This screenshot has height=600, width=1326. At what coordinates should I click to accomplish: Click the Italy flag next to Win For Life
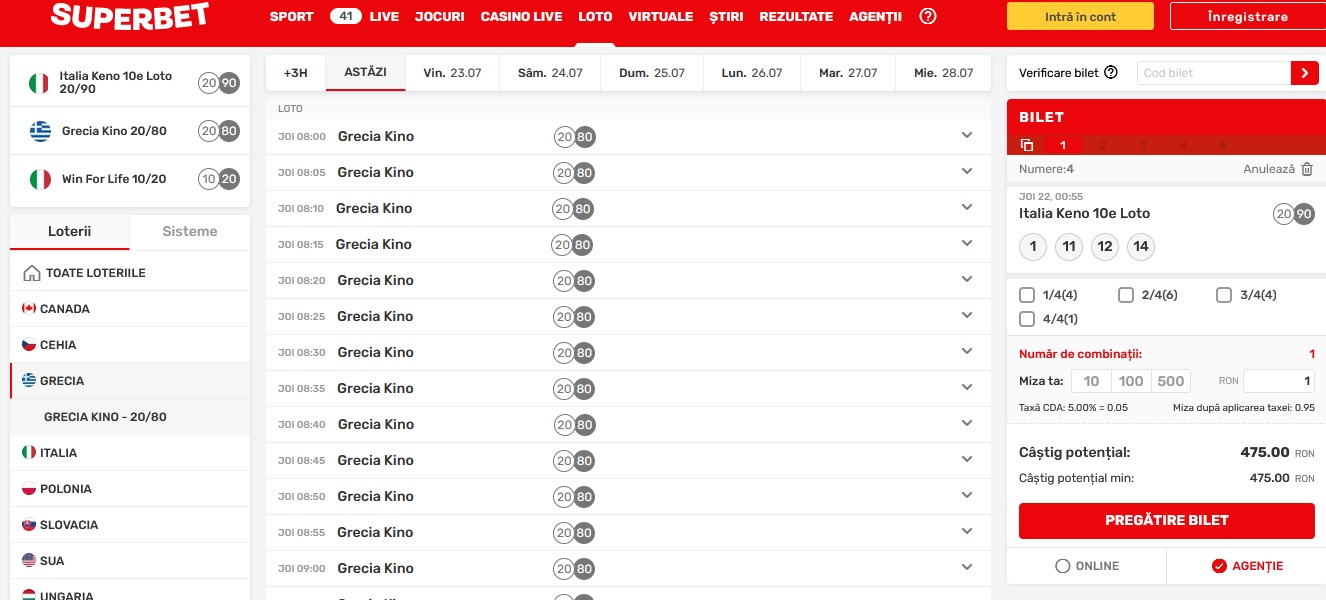(x=41, y=179)
